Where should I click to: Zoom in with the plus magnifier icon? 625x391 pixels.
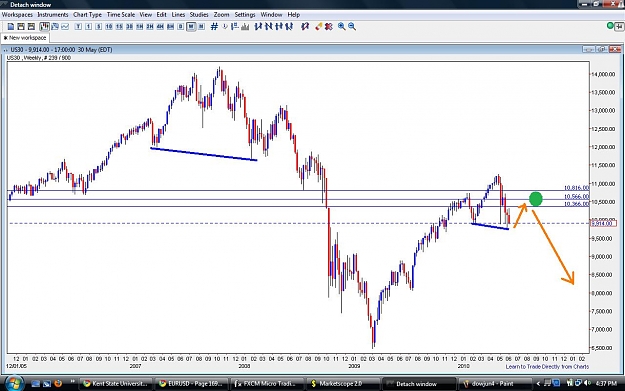342,27
